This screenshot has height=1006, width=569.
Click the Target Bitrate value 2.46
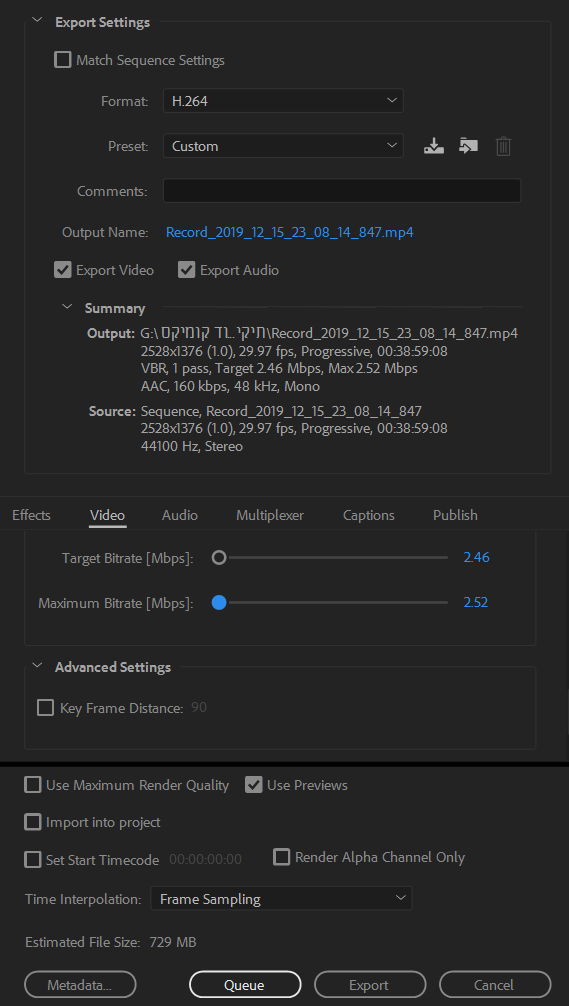point(477,558)
